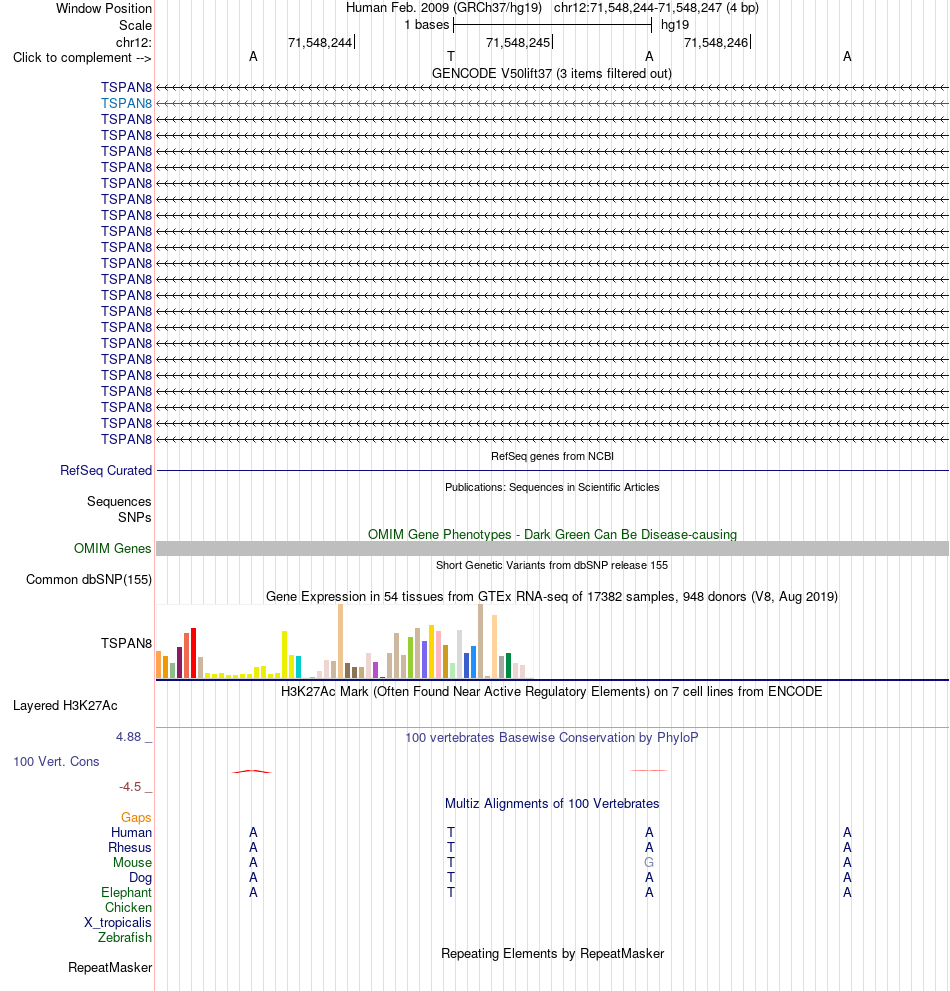This screenshot has height=991, width=950.
Task: Click the Dog alignment row label
Action: 140,878
